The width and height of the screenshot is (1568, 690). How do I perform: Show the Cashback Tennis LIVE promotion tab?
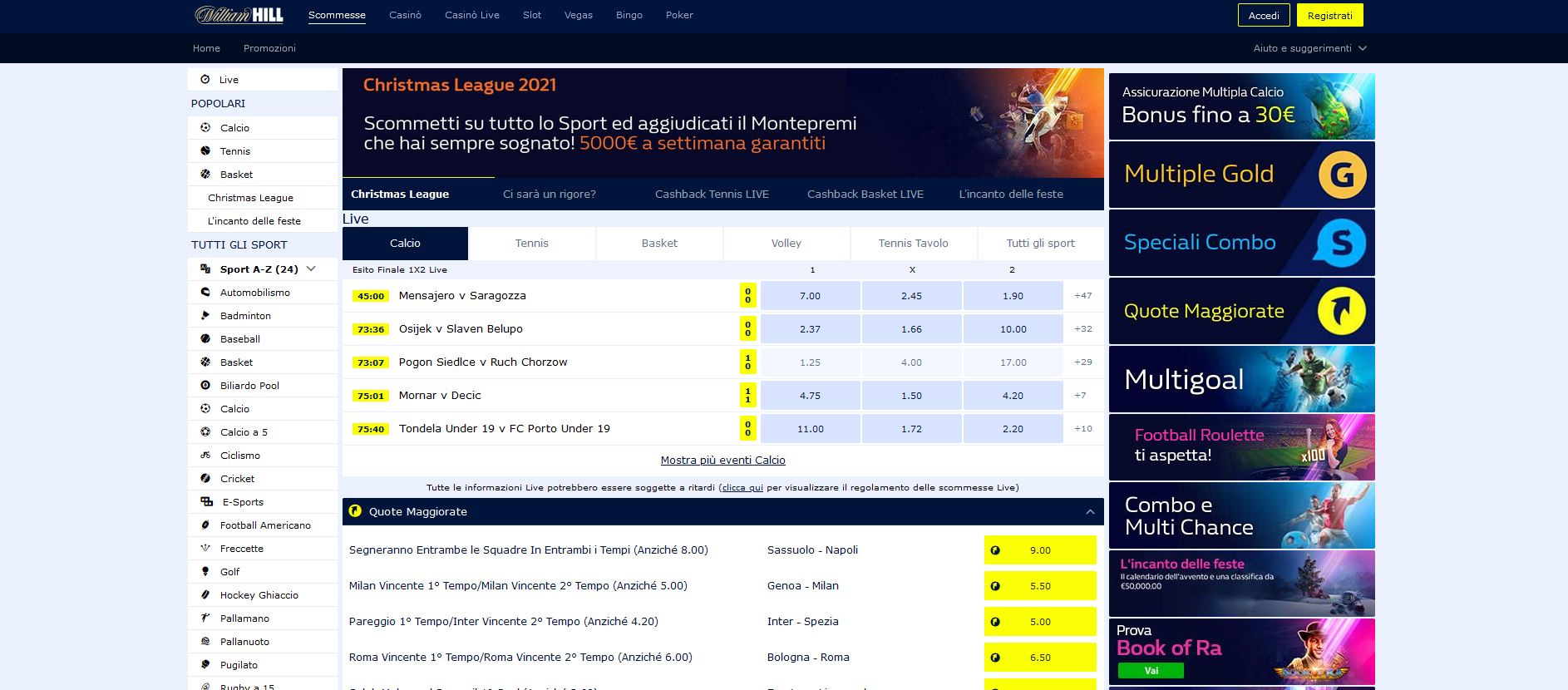pos(712,194)
